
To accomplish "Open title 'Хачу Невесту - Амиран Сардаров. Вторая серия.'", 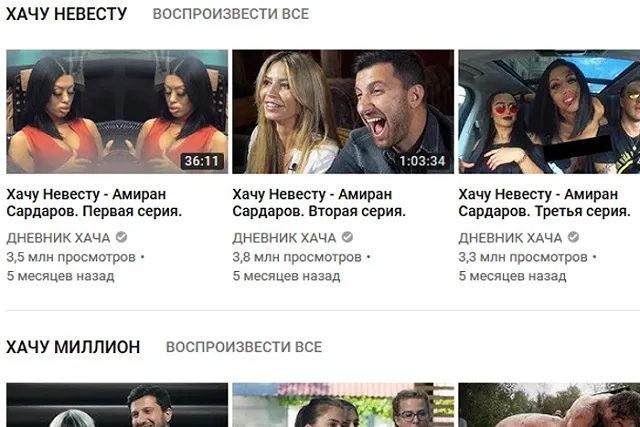I will click(319, 203).
